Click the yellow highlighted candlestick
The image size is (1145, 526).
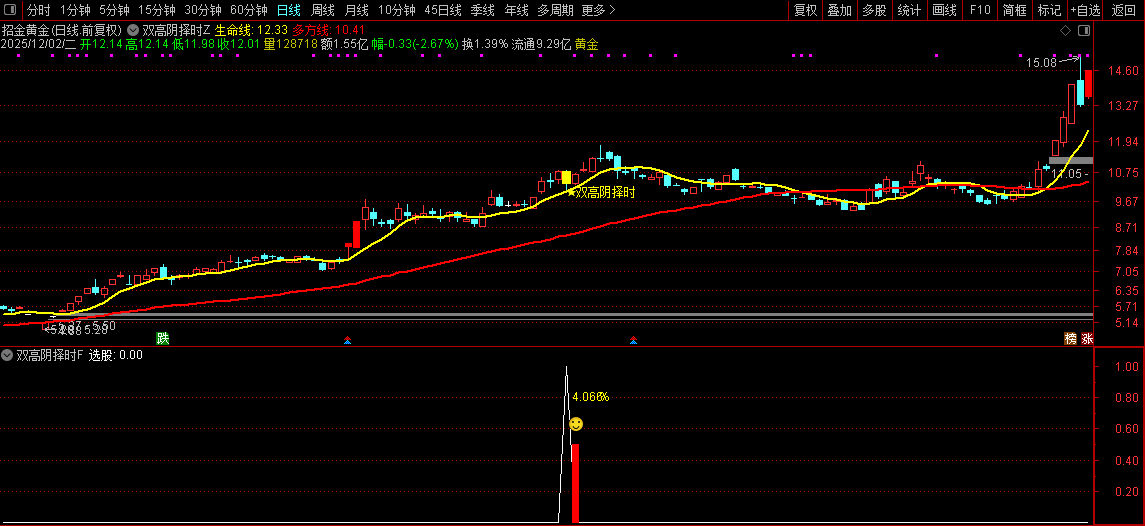567,178
